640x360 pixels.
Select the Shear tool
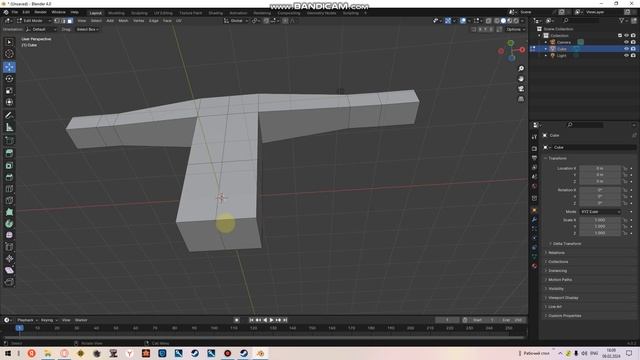click(9, 270)
